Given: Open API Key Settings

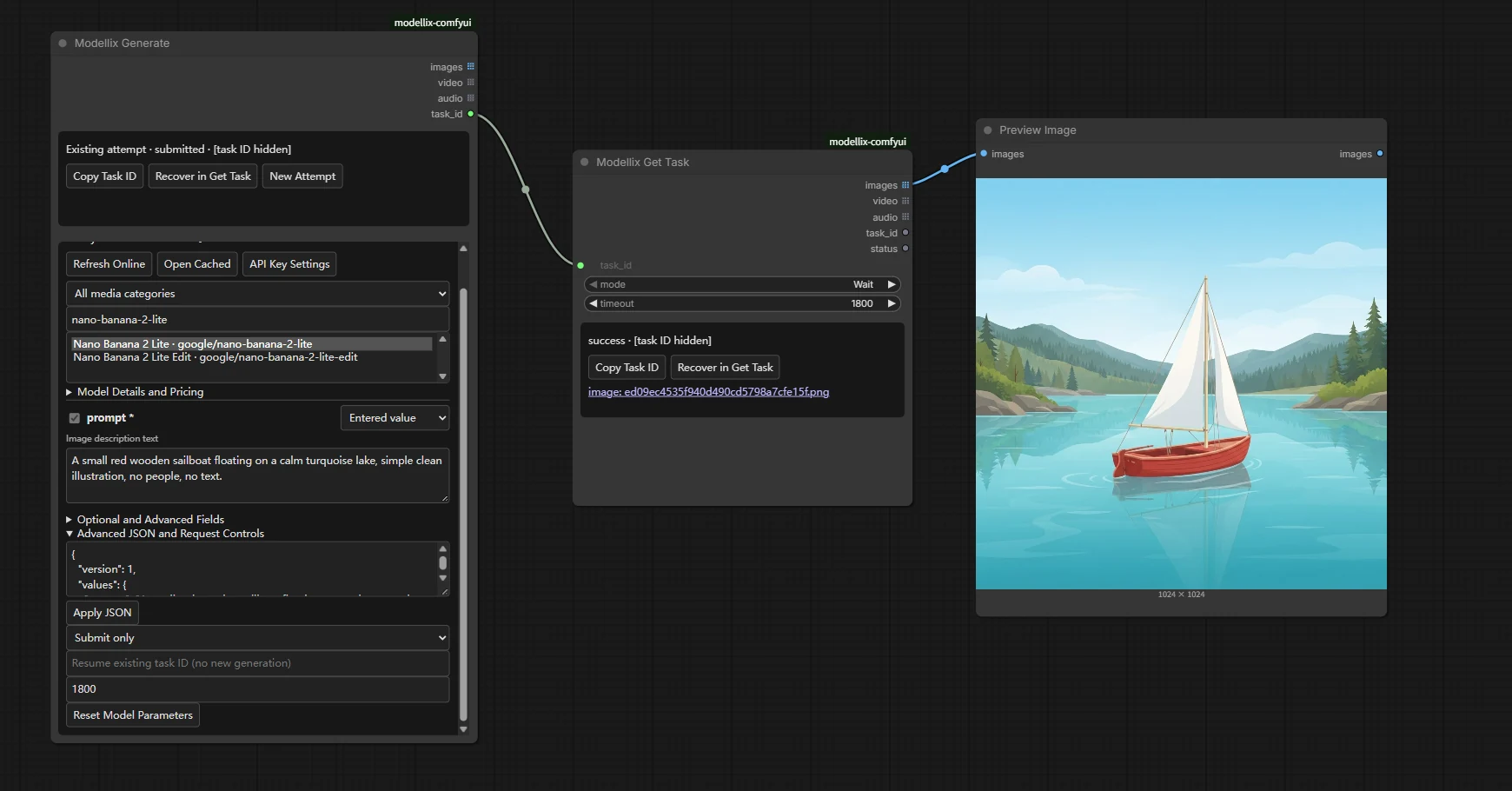Looking at the screenshot, I should pyautogui.click(x=289, y=264).
